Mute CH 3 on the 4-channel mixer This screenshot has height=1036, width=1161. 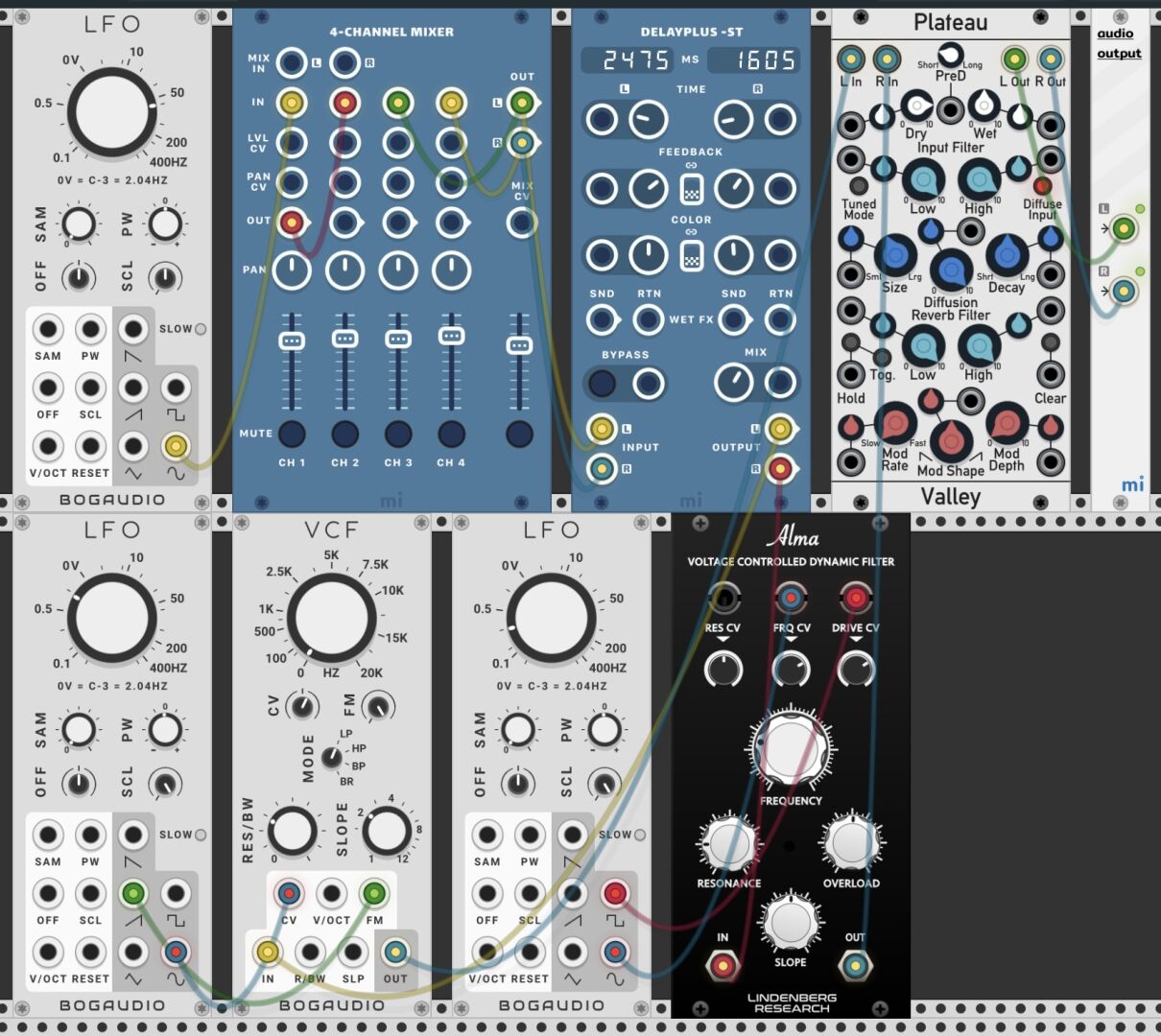(398, 434)
